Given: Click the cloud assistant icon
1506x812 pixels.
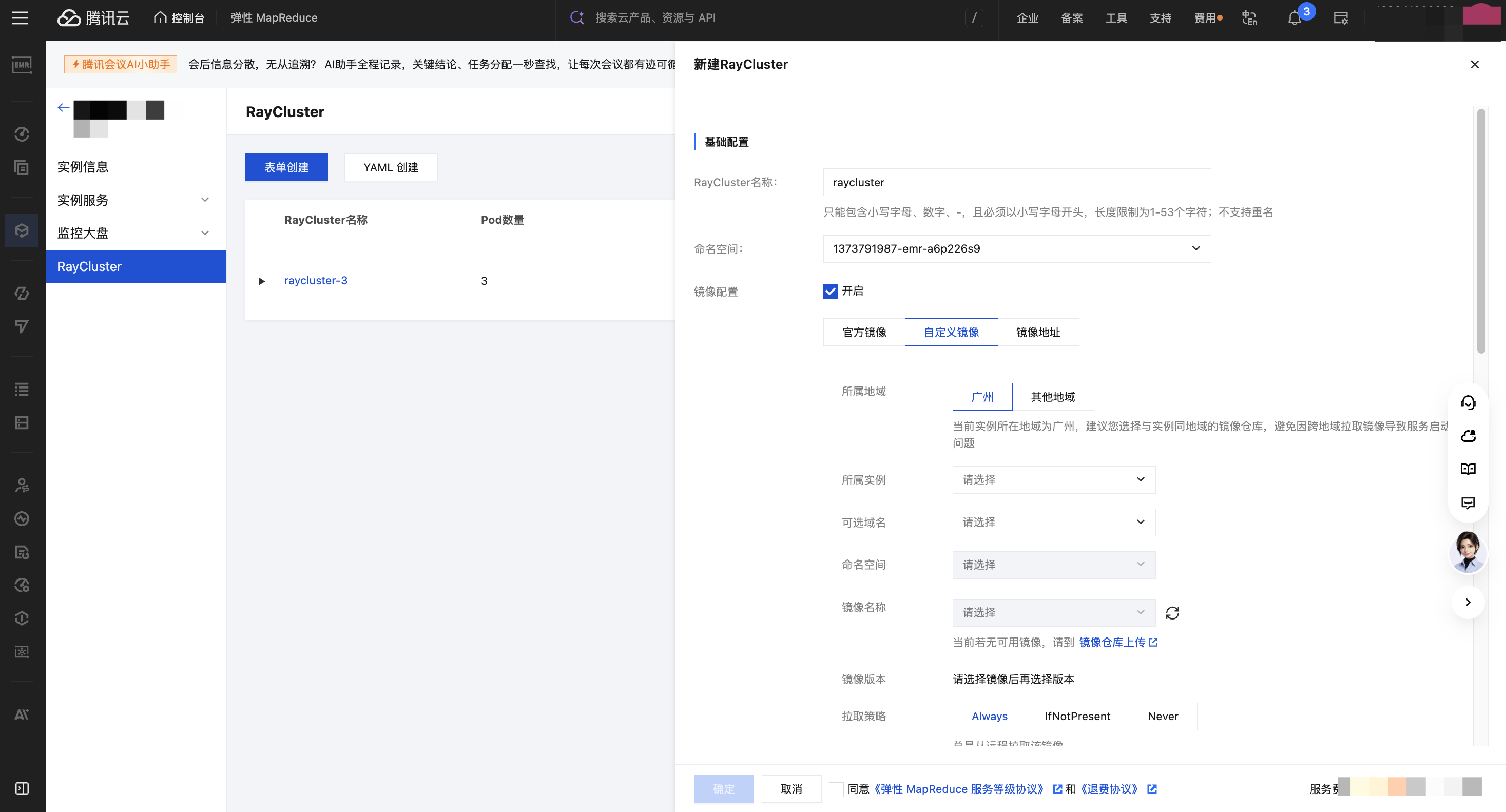Looking at the screenshot, I should pyautogui.click(x=1468, y=436).
